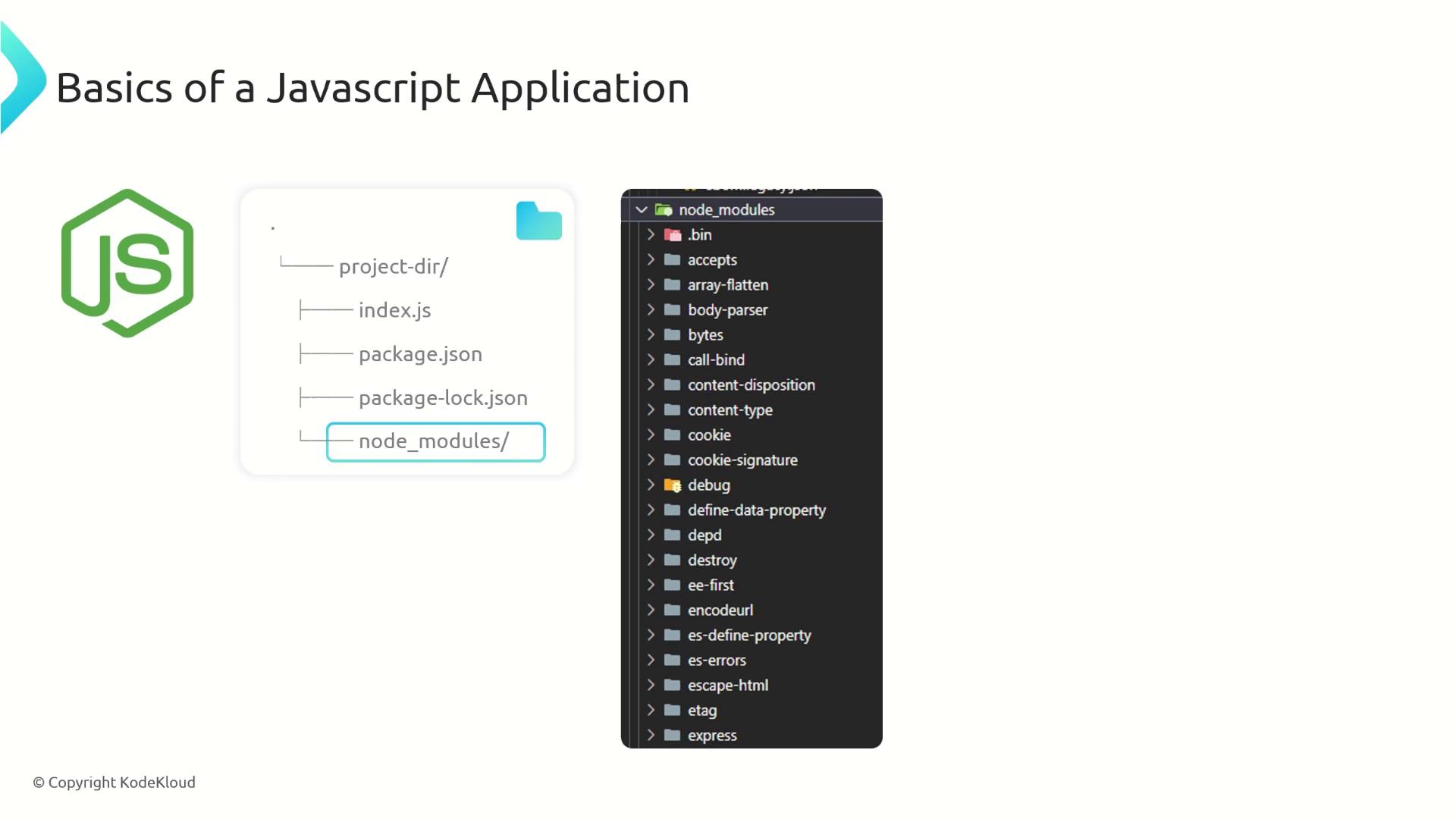Collapse the node_modules tree folder
The height and width of the screenshot is (819, 1456).
pos(642,210)
